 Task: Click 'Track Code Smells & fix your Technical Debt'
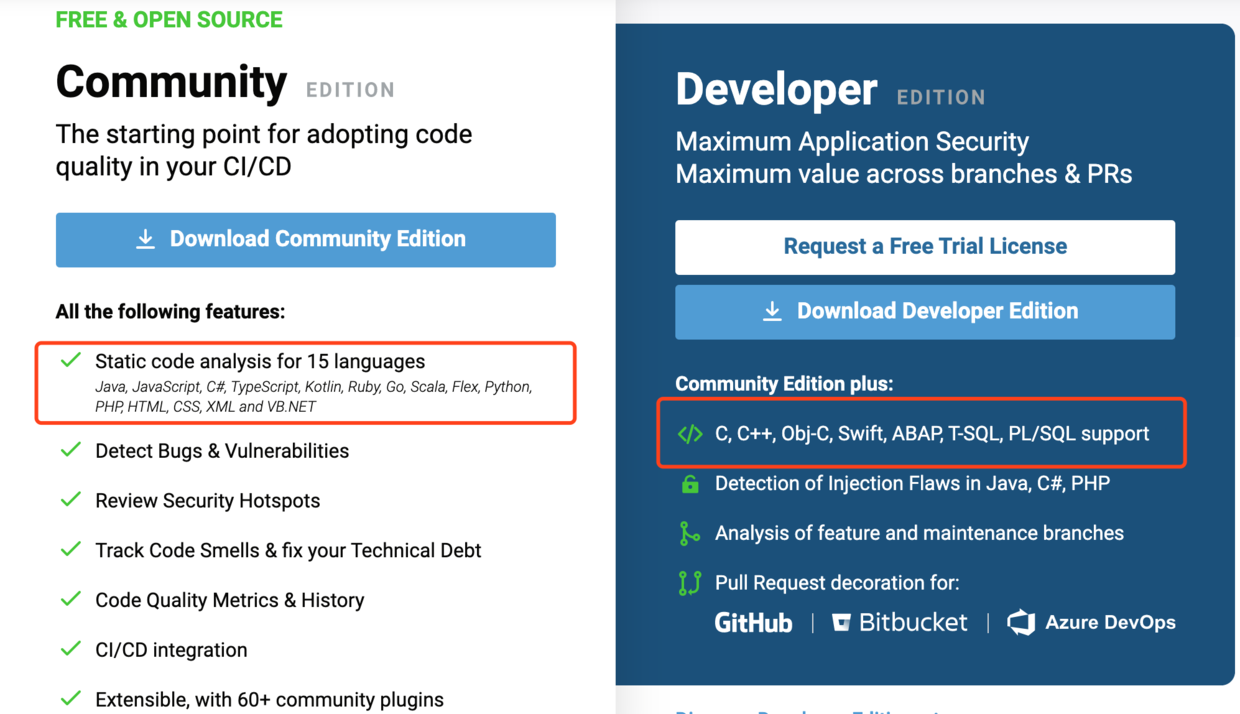(x=288, y=551)
